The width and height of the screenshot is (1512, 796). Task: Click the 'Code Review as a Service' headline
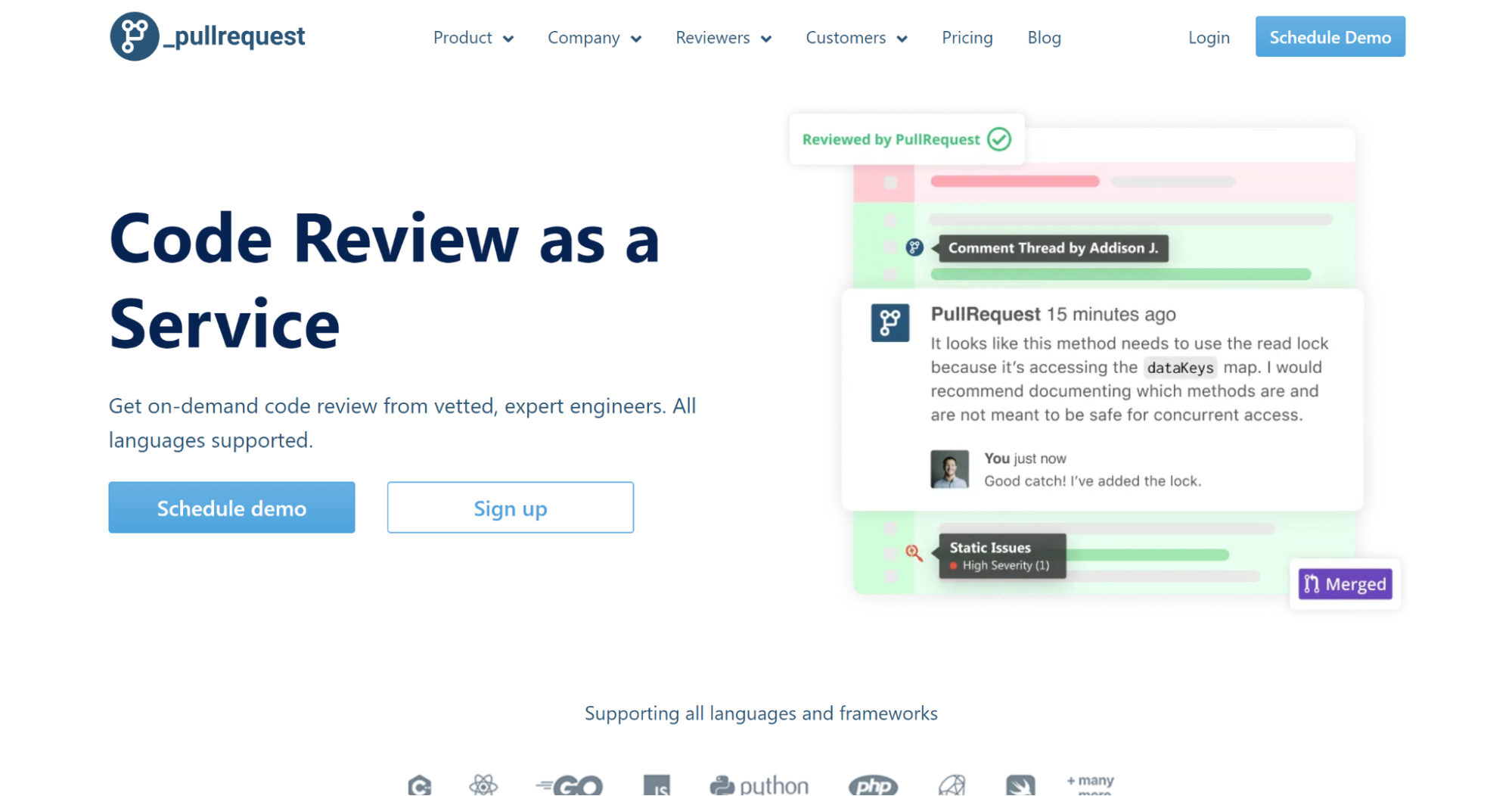pos(384,281)
